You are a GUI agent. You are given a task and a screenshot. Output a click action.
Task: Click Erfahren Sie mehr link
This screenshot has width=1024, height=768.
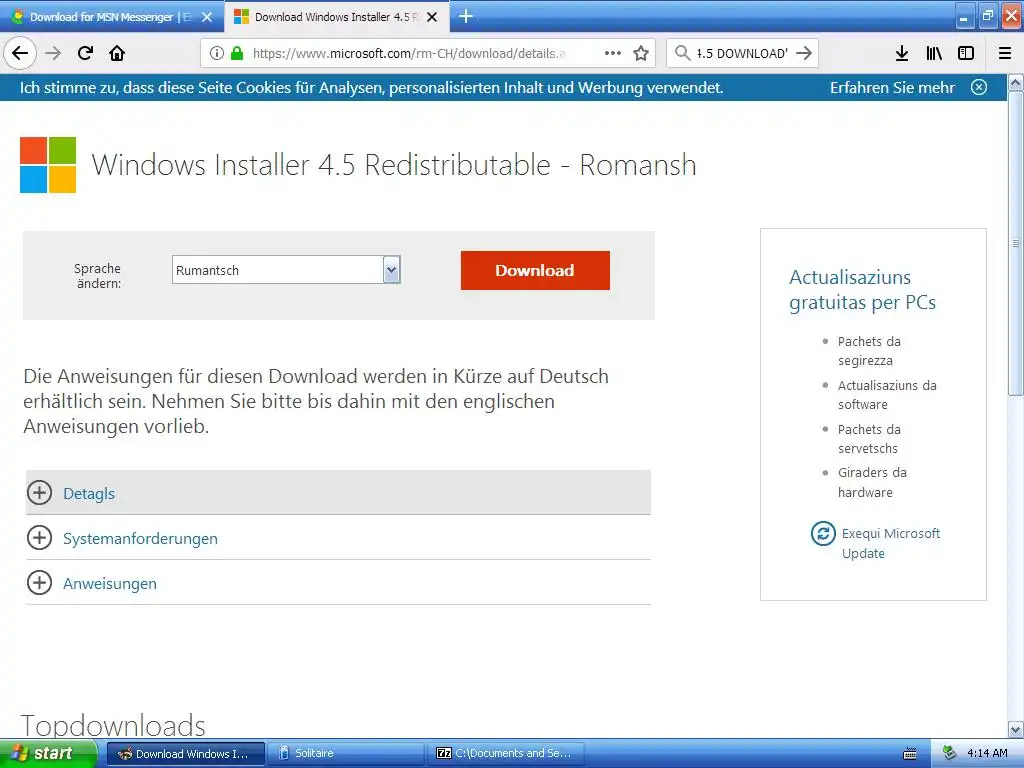(x=892, y=88)
